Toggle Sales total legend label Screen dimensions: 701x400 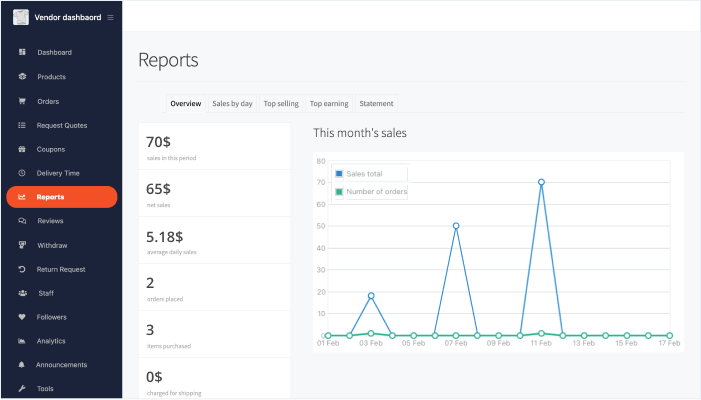[x=364, y=174]
